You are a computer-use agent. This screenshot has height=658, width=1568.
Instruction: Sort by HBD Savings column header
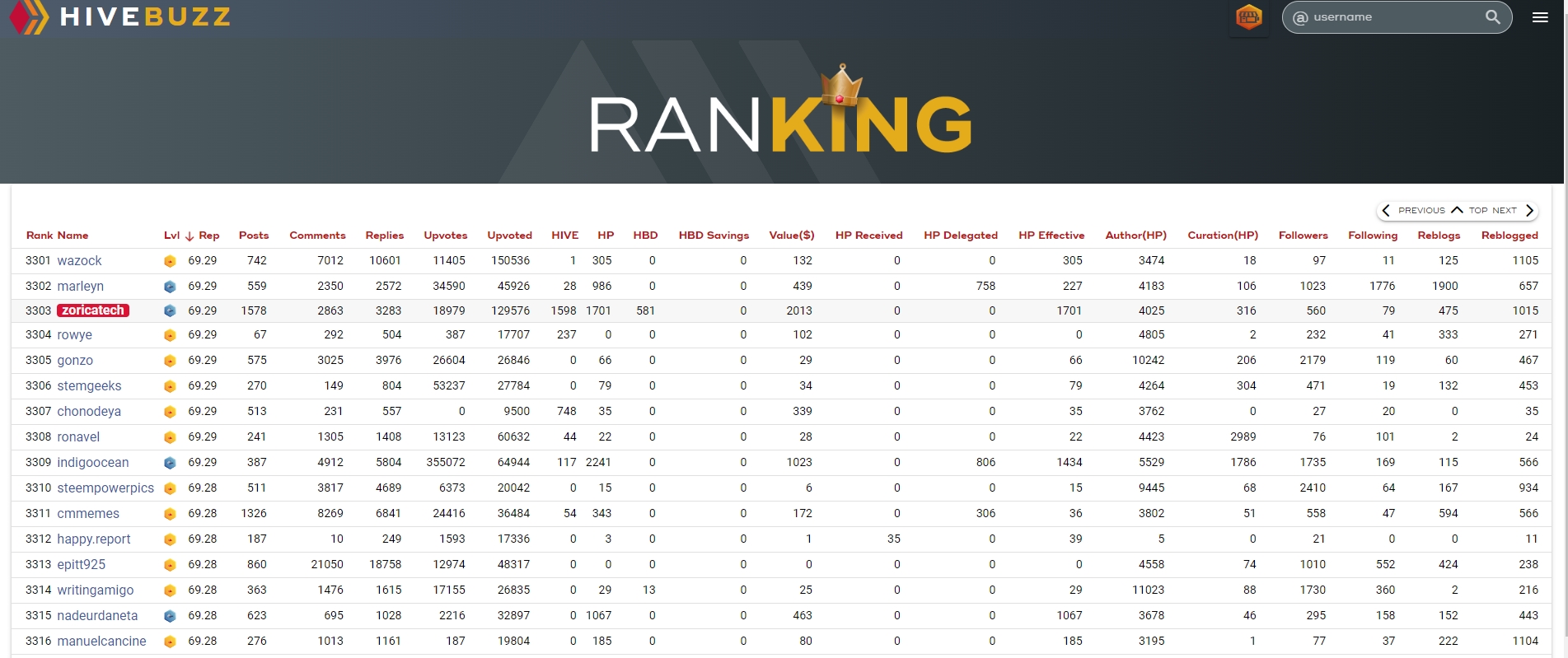click(714, 236)
